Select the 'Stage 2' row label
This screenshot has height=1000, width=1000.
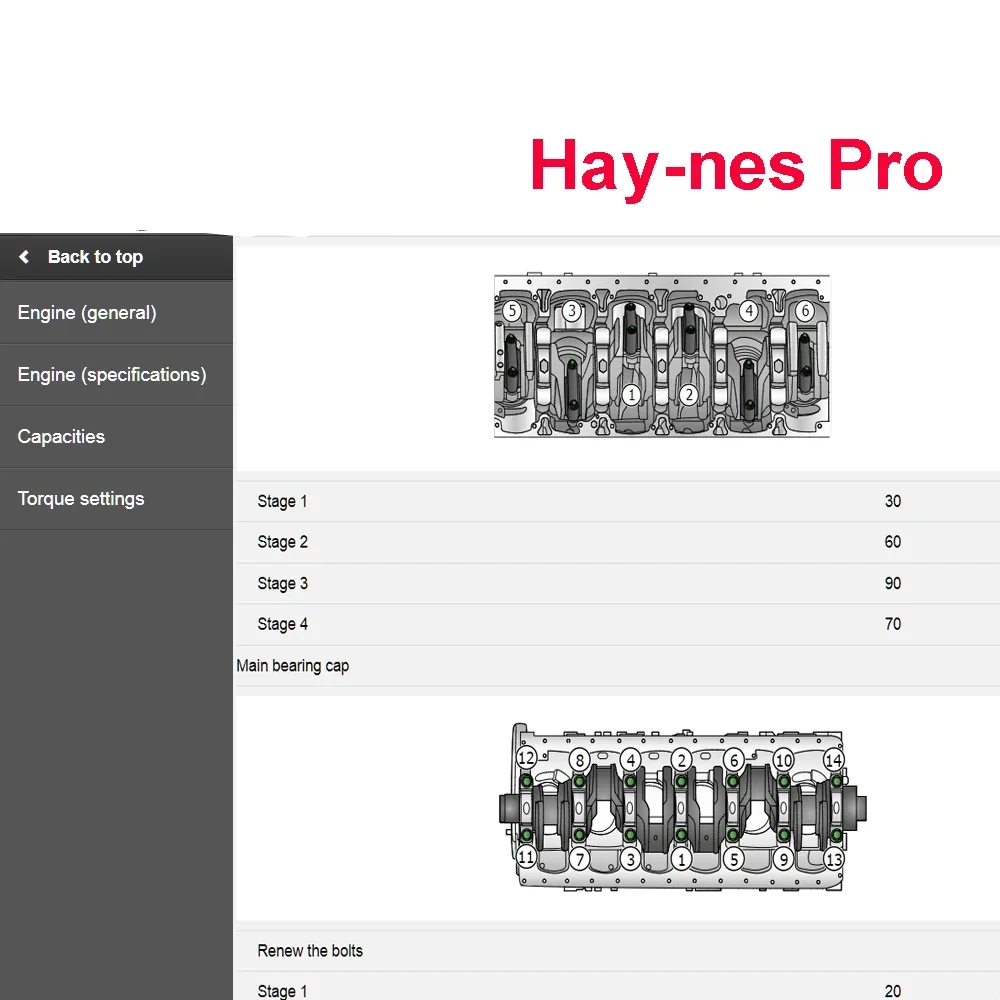[283, 542]
